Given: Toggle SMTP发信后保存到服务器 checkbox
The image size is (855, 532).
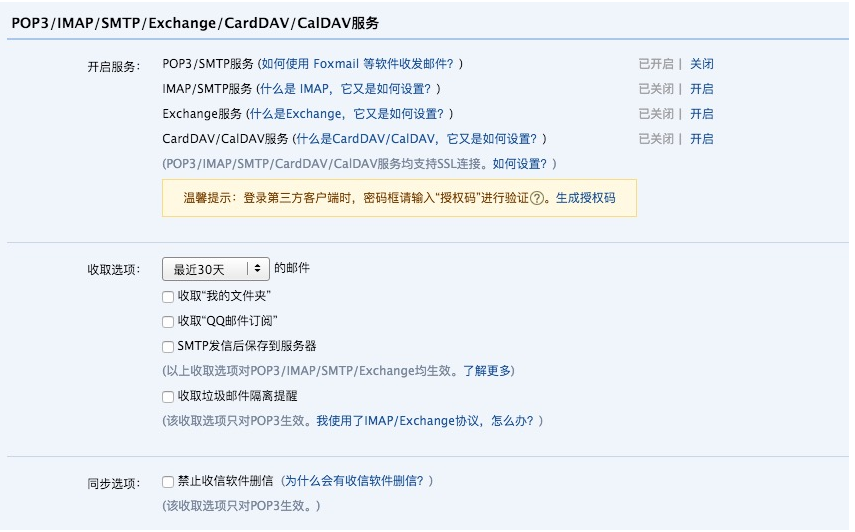Looking at the screenshot, I should [x=168, y=347].
